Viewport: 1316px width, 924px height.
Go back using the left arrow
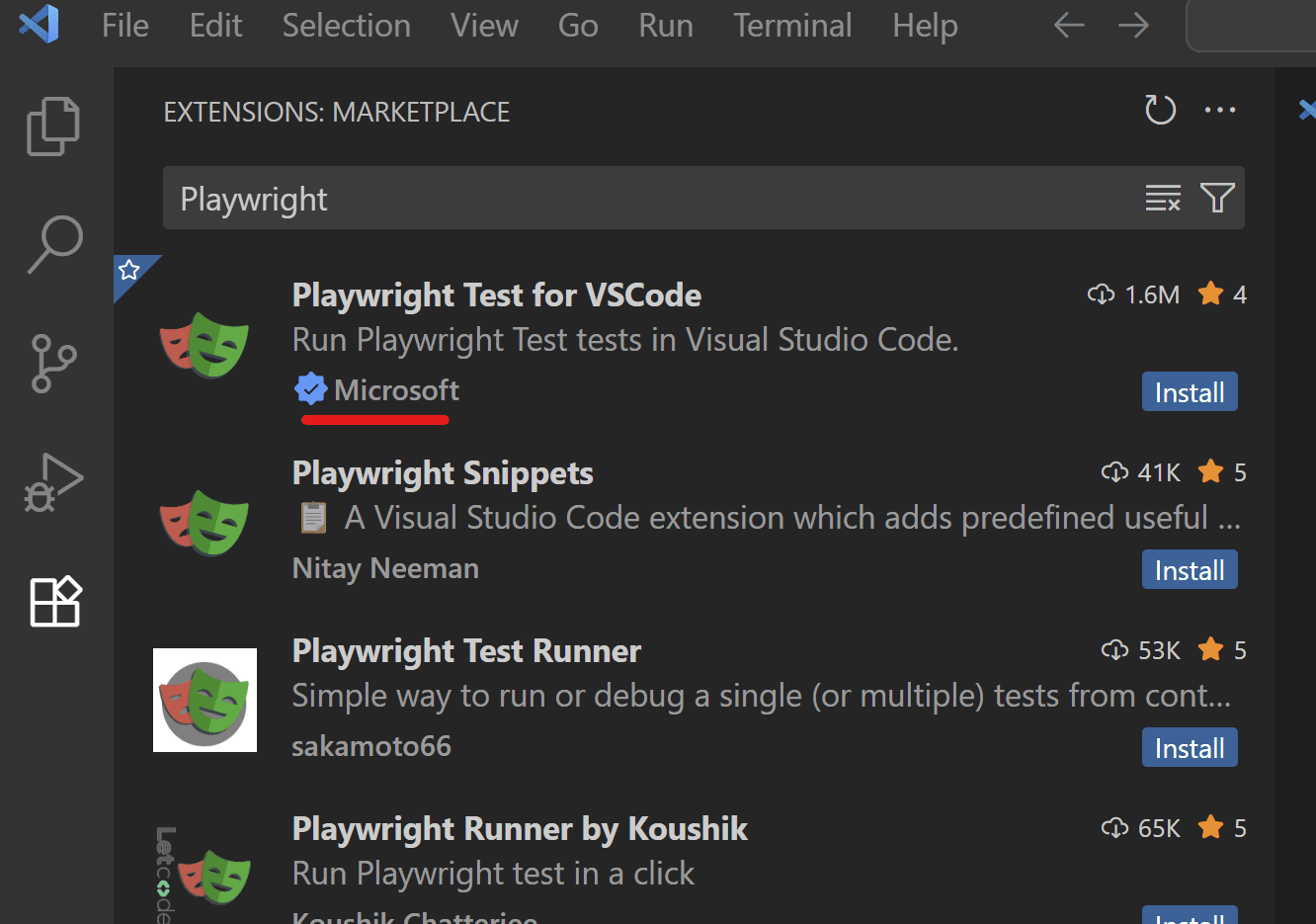click(x=1069, y=25)
